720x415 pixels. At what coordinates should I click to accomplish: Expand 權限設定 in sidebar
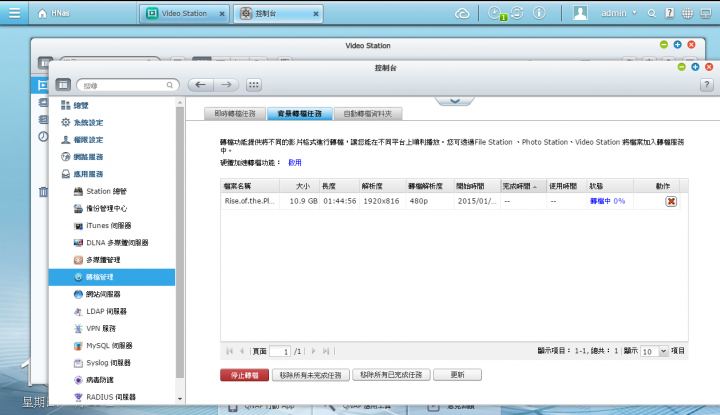[82, 140]
